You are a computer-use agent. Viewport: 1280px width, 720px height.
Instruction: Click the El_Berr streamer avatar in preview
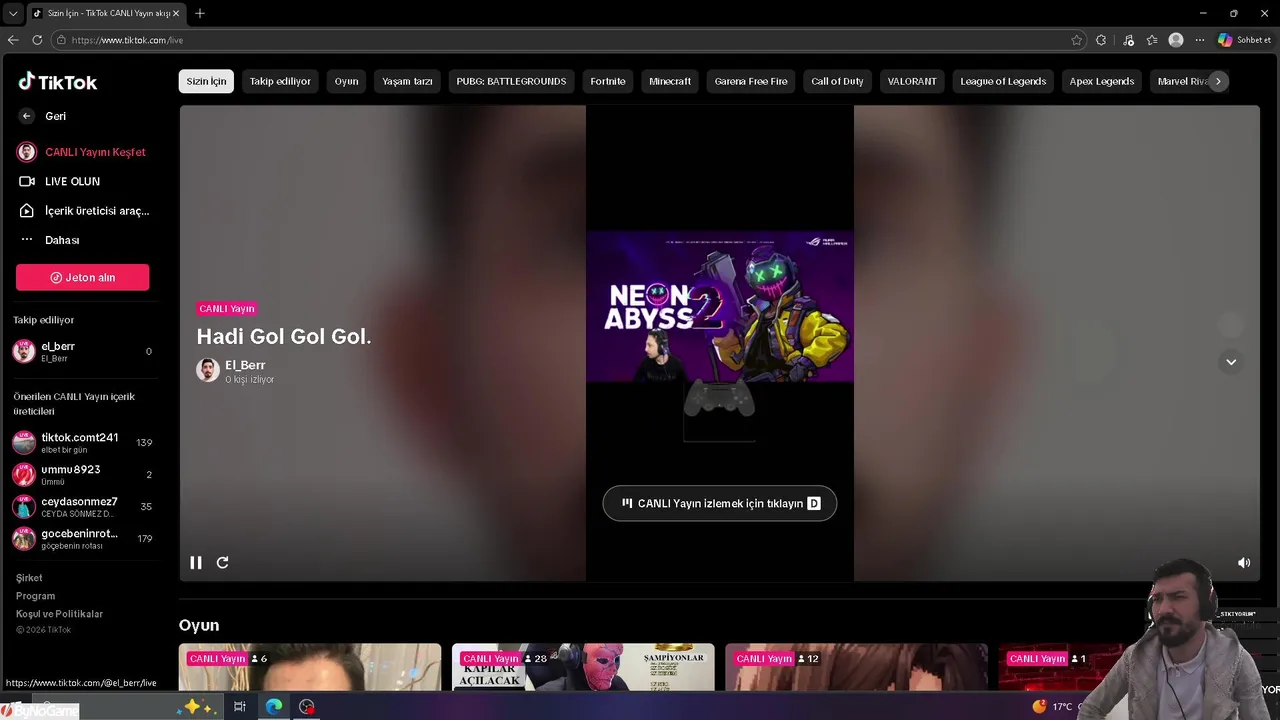tap(208, 371)
